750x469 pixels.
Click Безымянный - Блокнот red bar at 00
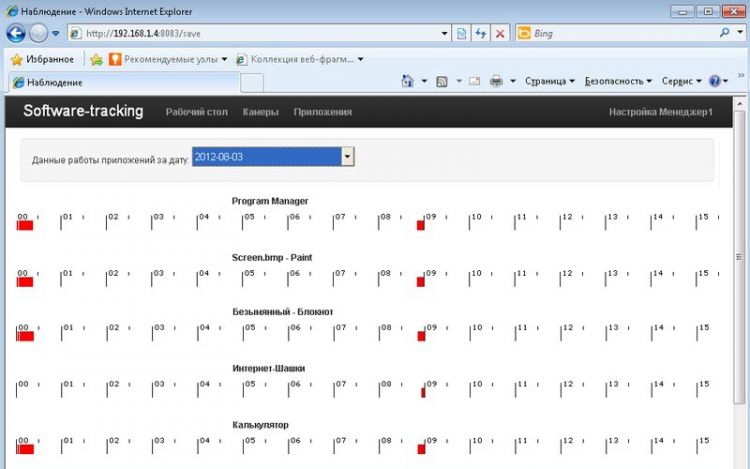(x=25, y=336)
